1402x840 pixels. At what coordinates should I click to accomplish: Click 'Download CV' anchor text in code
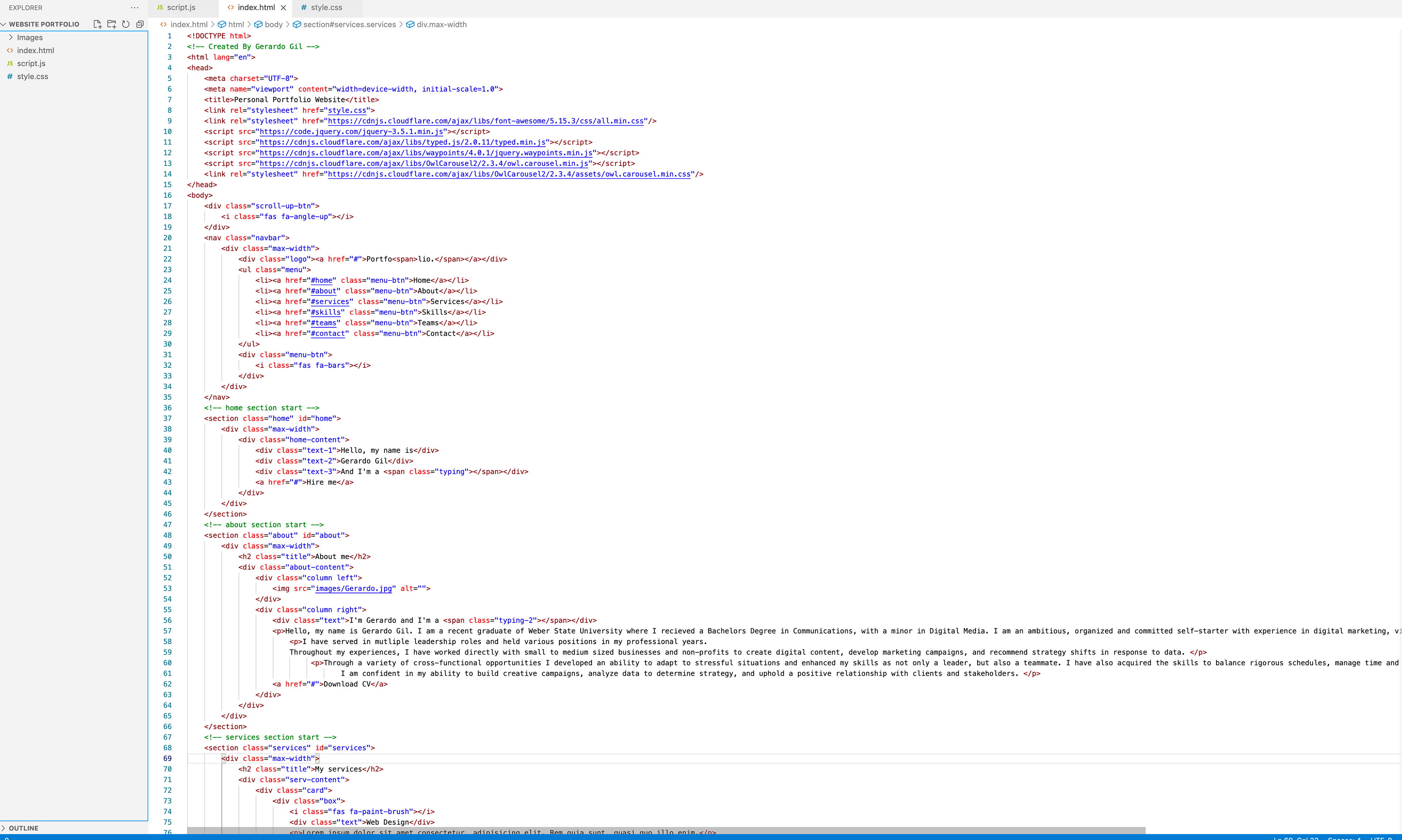(x=347, y=684)
